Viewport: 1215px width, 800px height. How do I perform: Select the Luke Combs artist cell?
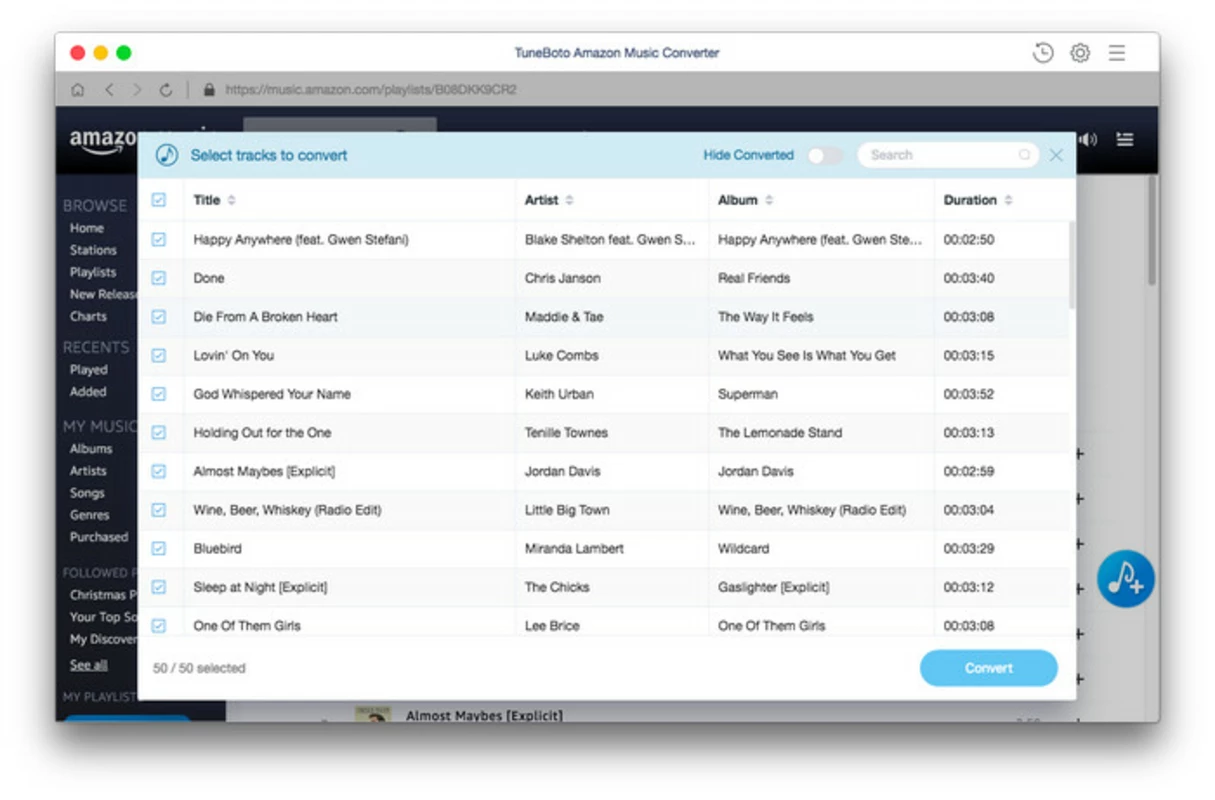(x=562, y=355)
